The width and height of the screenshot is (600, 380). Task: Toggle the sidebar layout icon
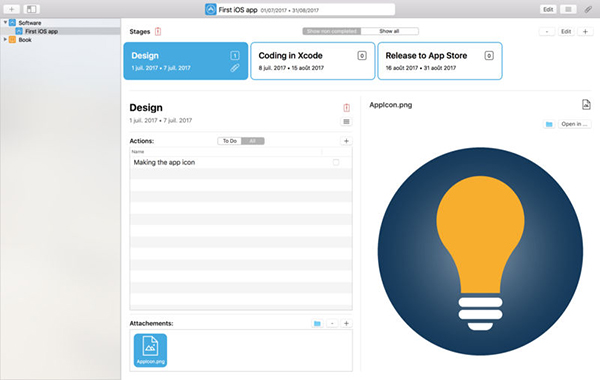[x=31, y=9]
